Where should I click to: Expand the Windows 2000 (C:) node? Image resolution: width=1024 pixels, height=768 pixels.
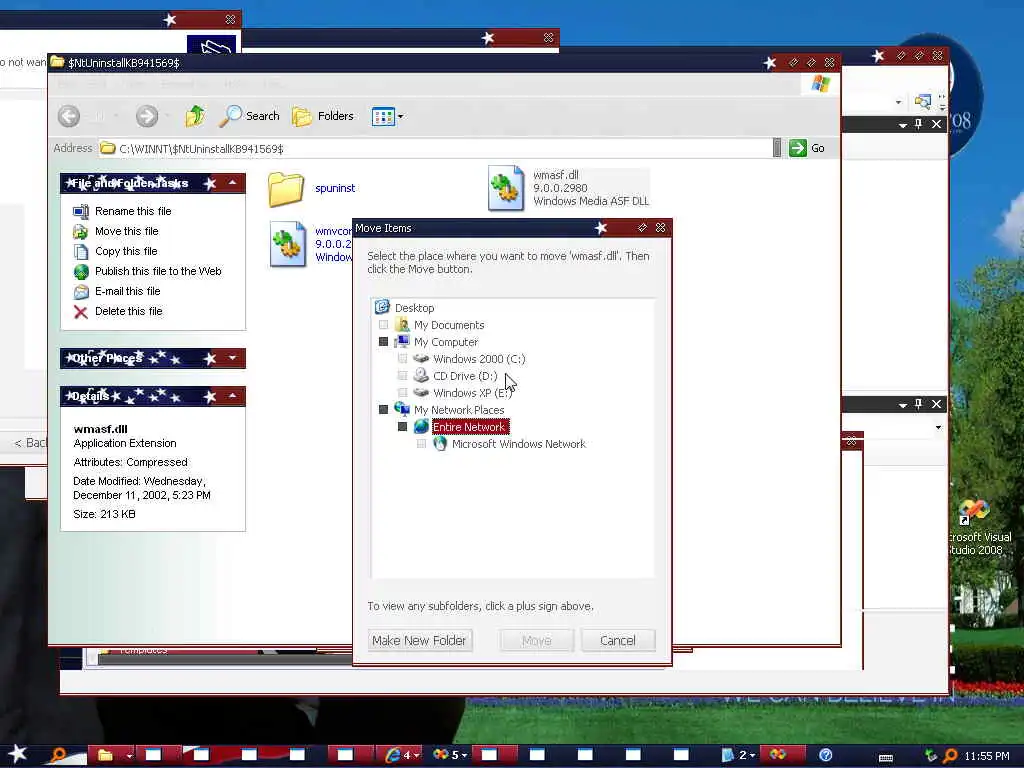coord(402,359)
